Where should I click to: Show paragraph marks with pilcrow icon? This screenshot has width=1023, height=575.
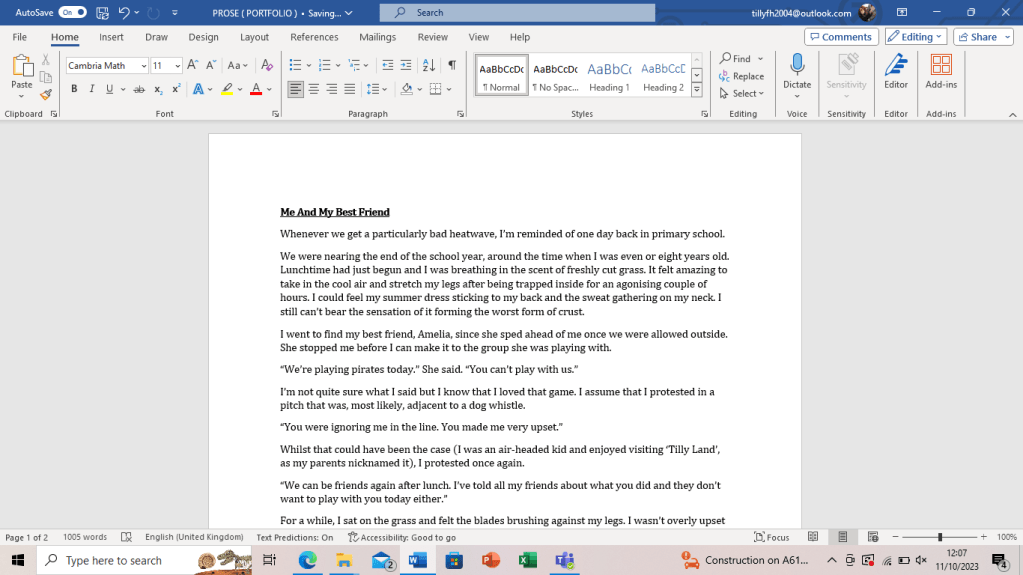pos(452,65)
